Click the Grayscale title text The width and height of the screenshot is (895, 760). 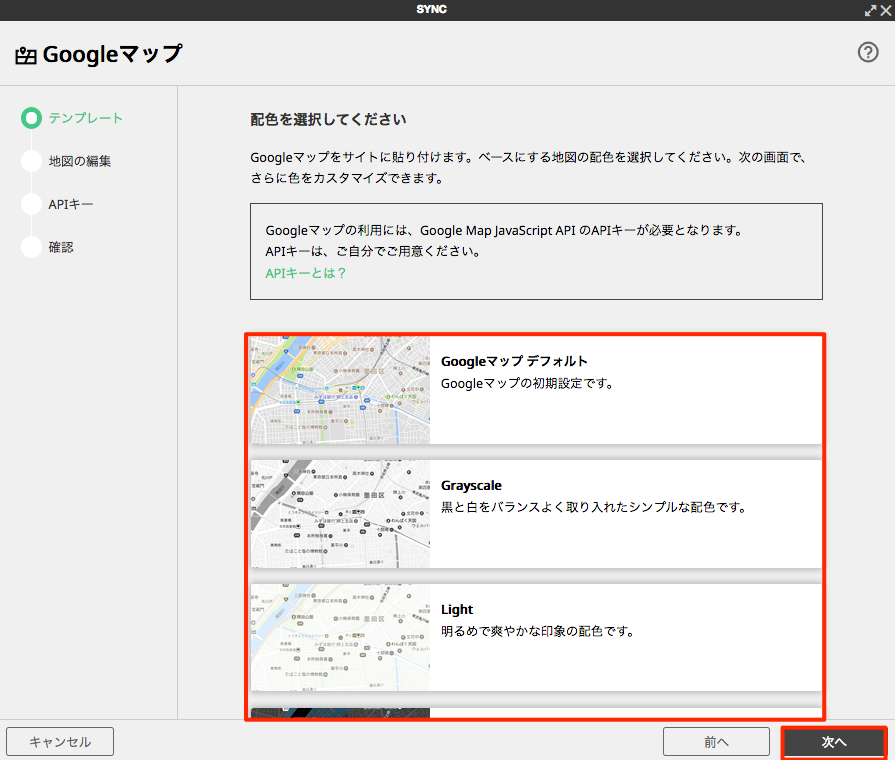(471, 485)
